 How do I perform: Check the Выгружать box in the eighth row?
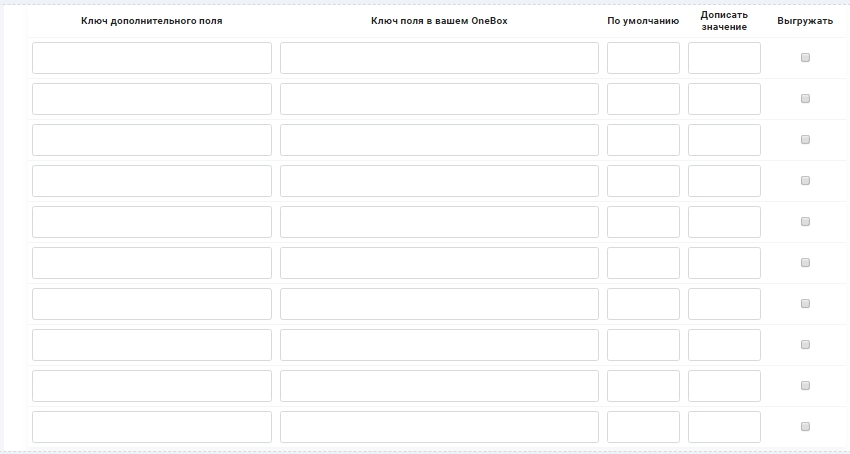805,344
